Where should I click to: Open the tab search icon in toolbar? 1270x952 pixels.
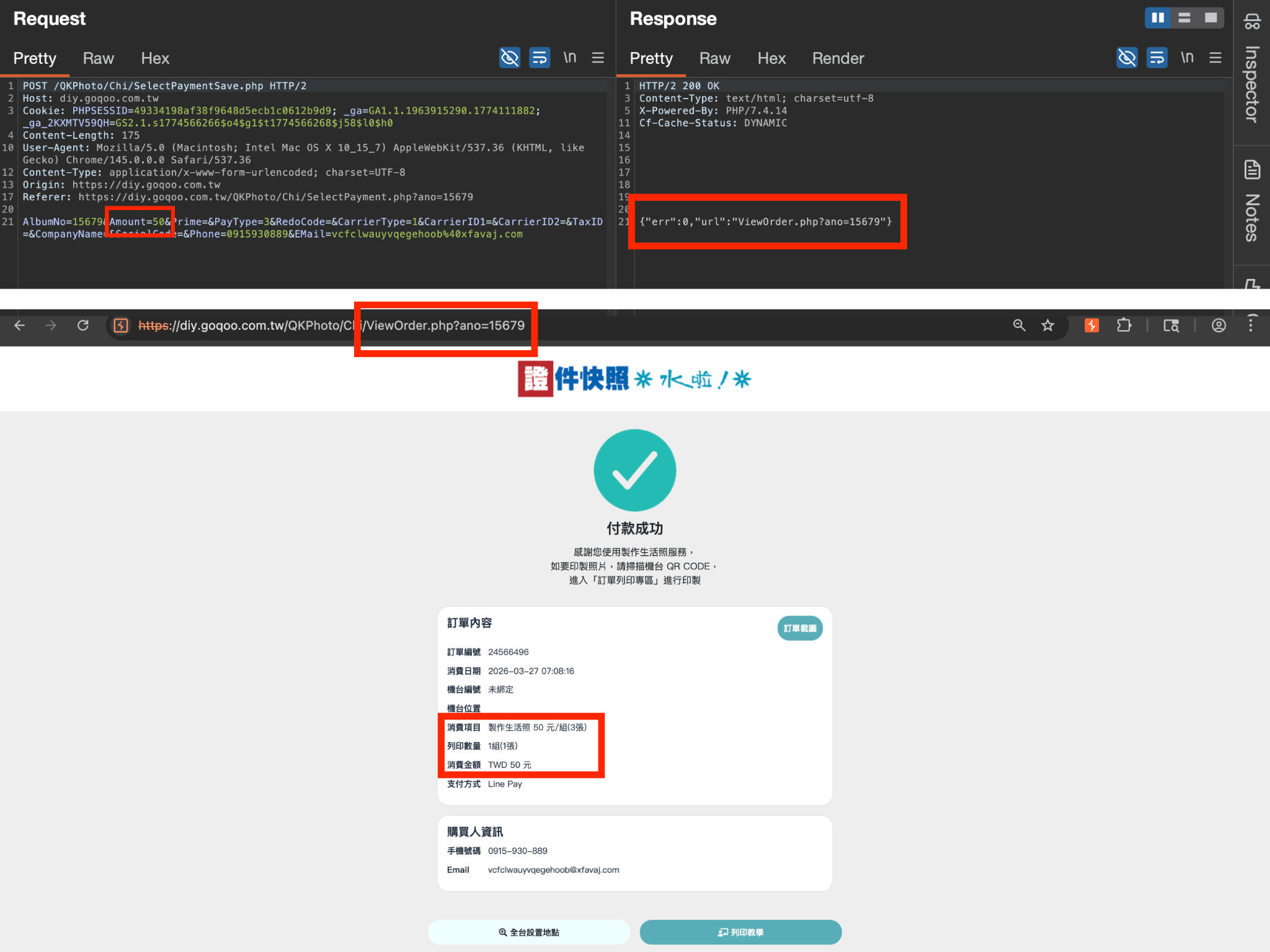(x=1171, y=325)
